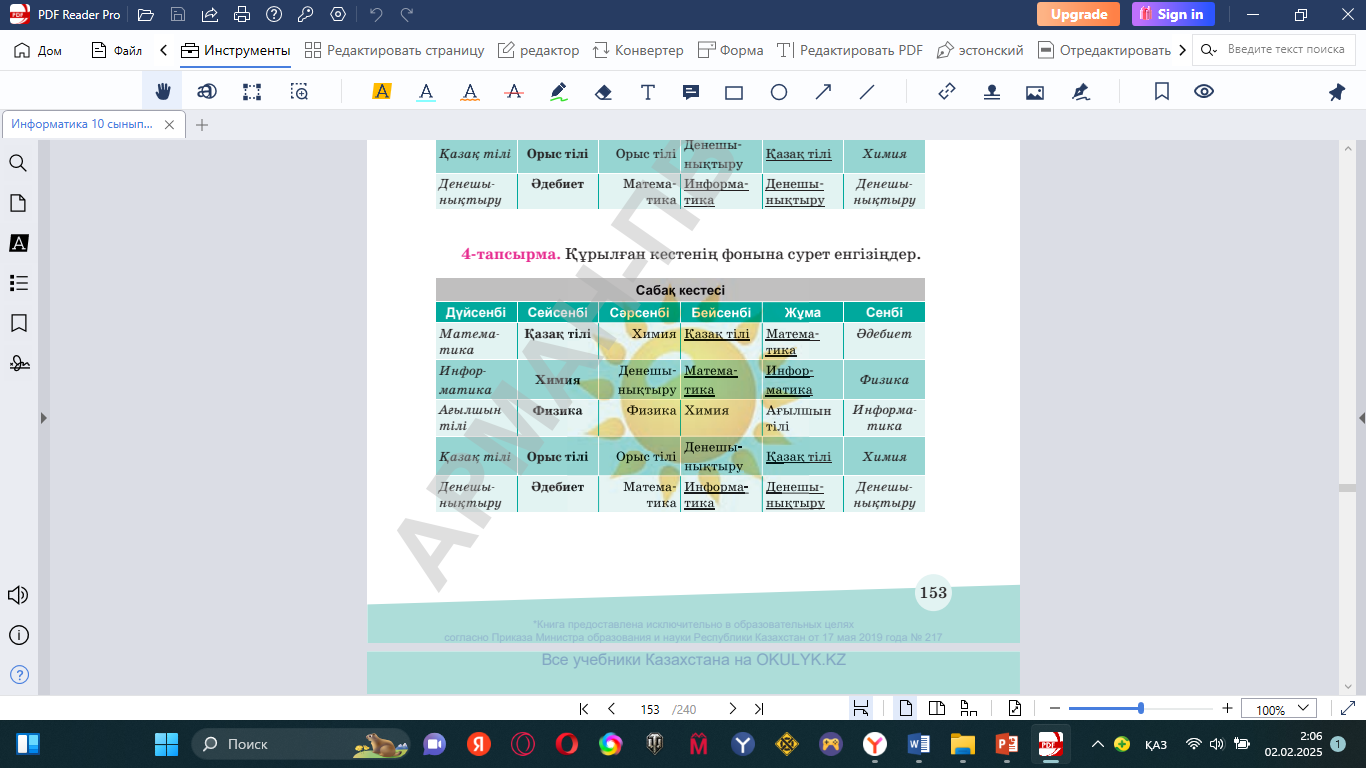Open the outline panel in sidebar
Viewport: 1366px width, 768px height.
[x=18, y=283]
